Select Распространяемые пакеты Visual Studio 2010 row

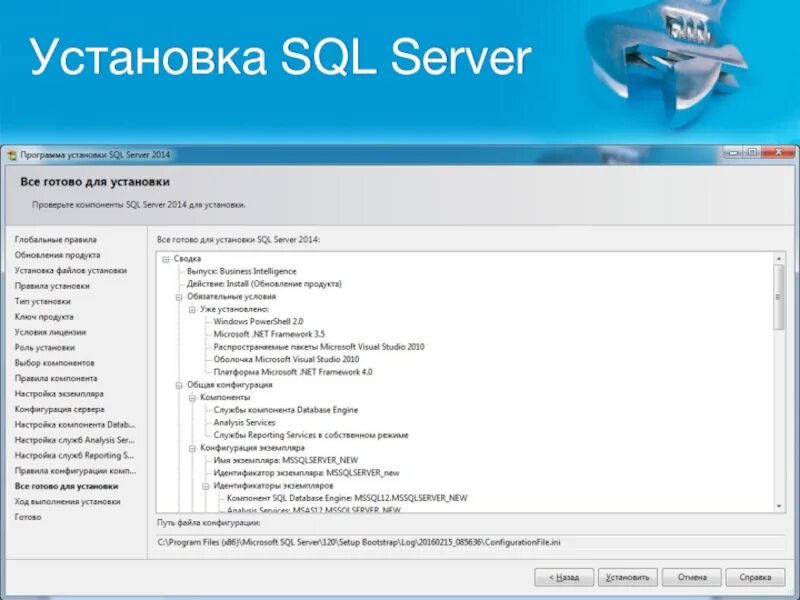pos(319,347)
